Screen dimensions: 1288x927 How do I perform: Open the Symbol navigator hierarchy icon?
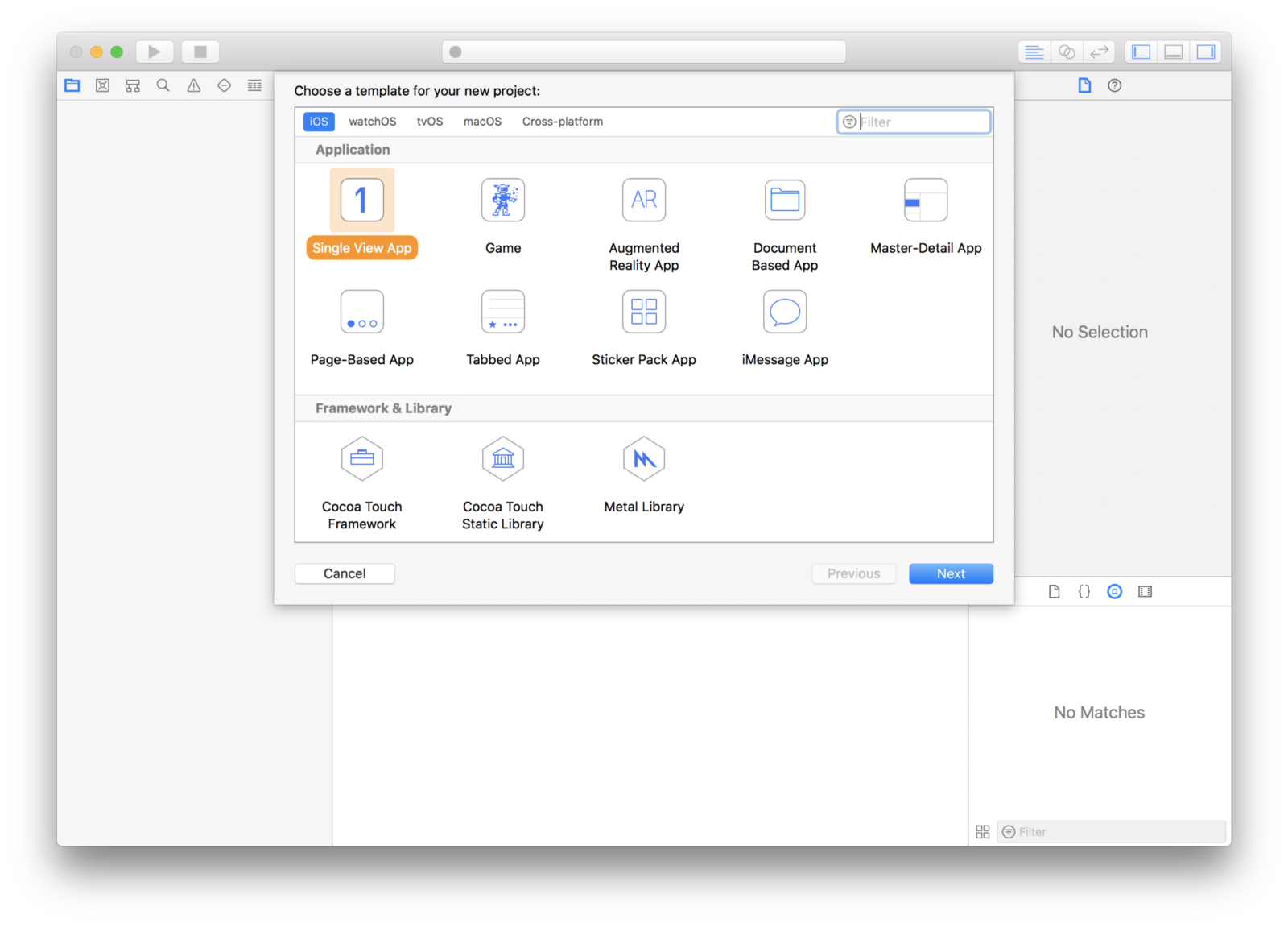coord(133,85)
